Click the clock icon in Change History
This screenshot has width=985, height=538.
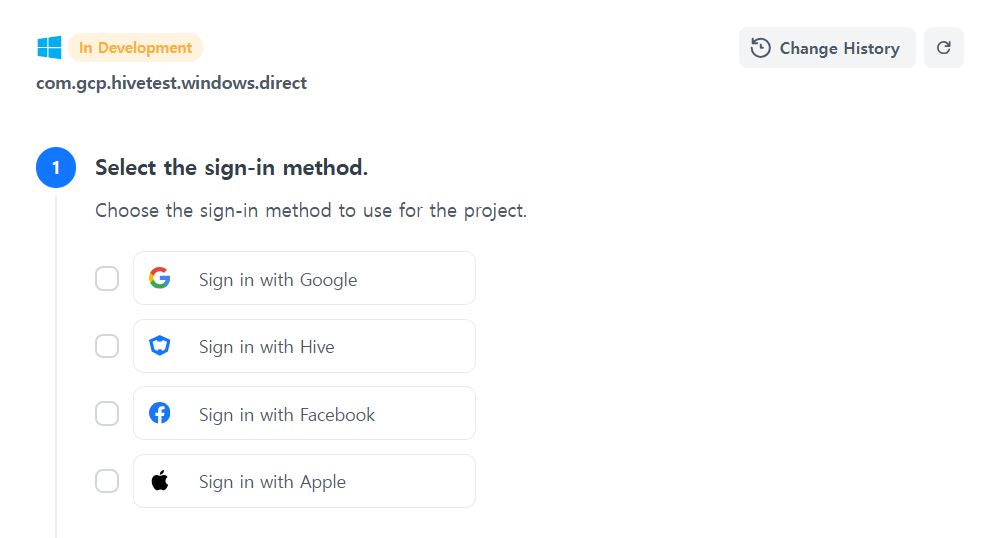[x=761, y=48]
